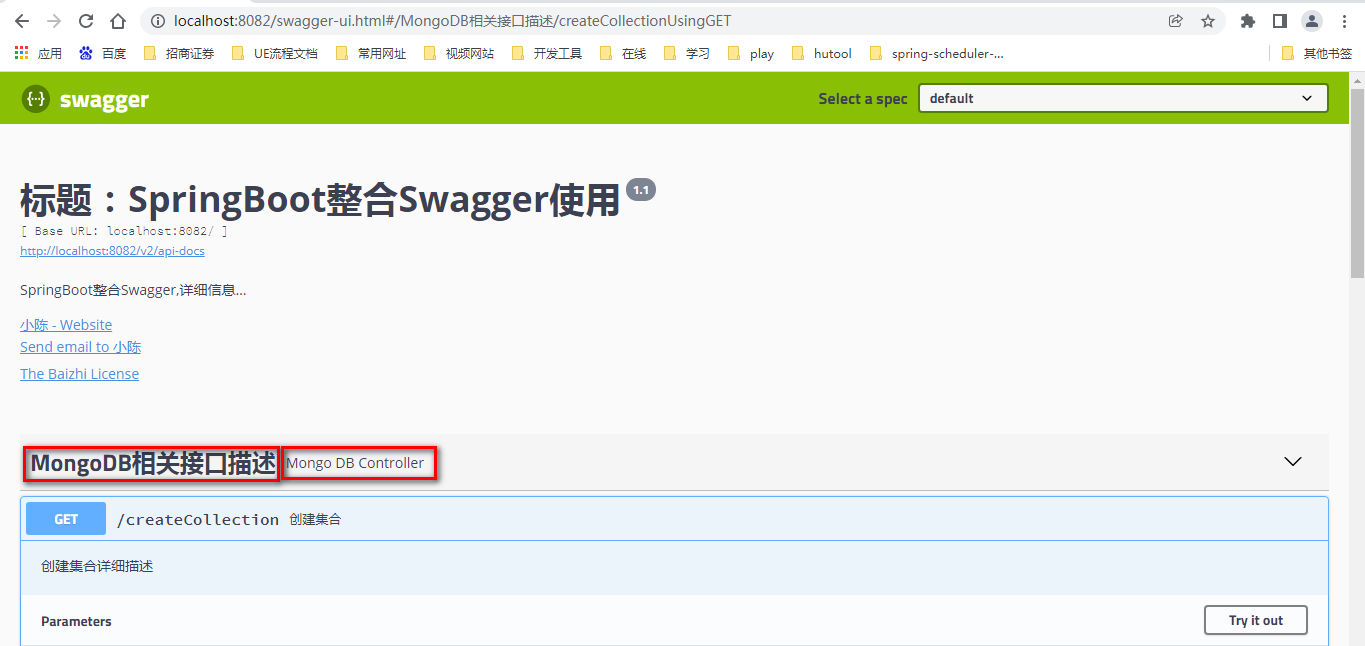Click Send email to 小陈
This screenshot has width=1365, height=646.
[x=80, y=347]
